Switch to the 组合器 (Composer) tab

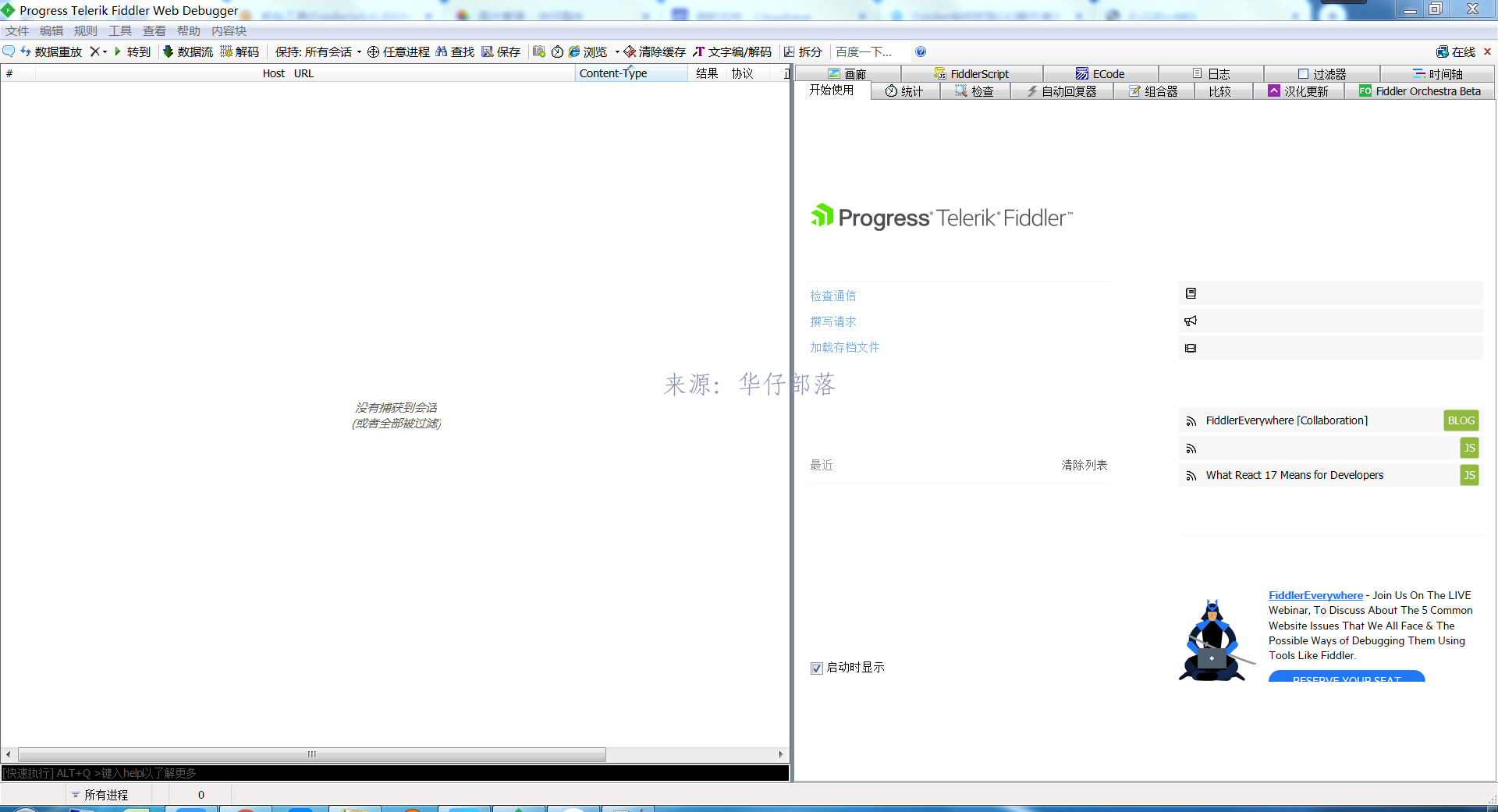[1153, 91]
